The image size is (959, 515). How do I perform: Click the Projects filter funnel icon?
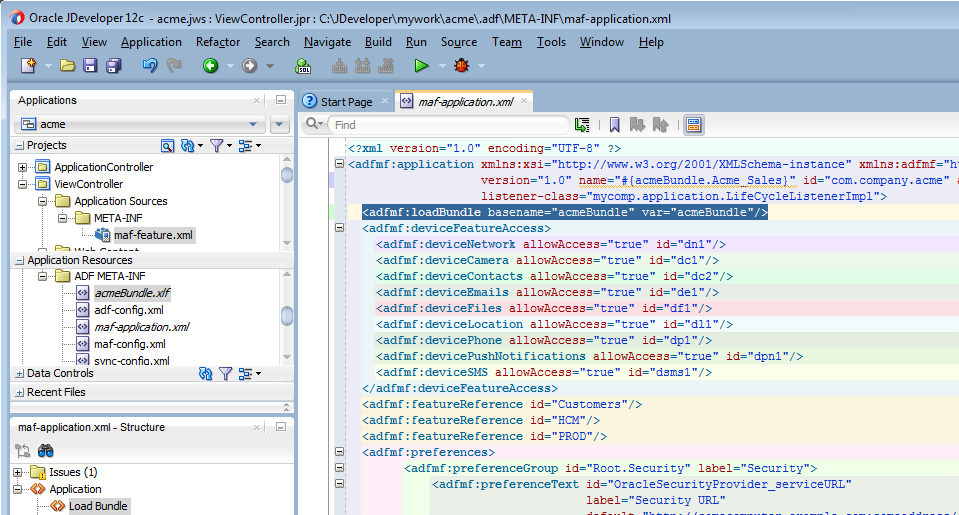pos(217,146)
